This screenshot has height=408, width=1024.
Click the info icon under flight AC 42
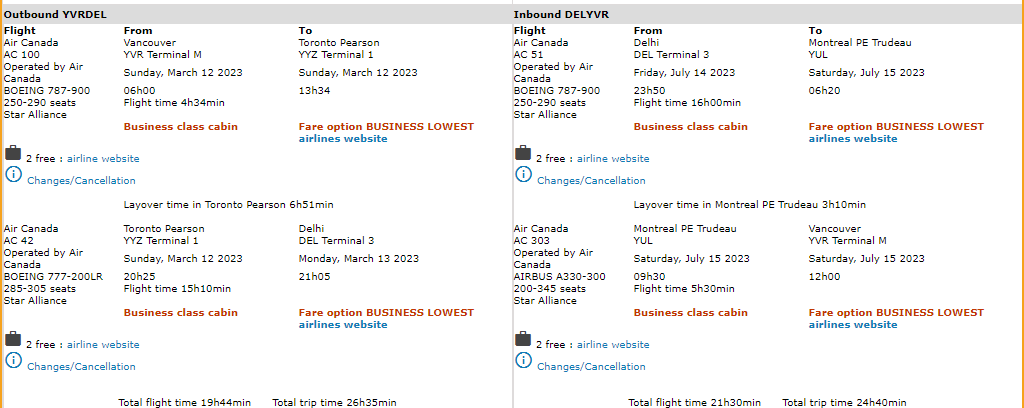[13, 361]
